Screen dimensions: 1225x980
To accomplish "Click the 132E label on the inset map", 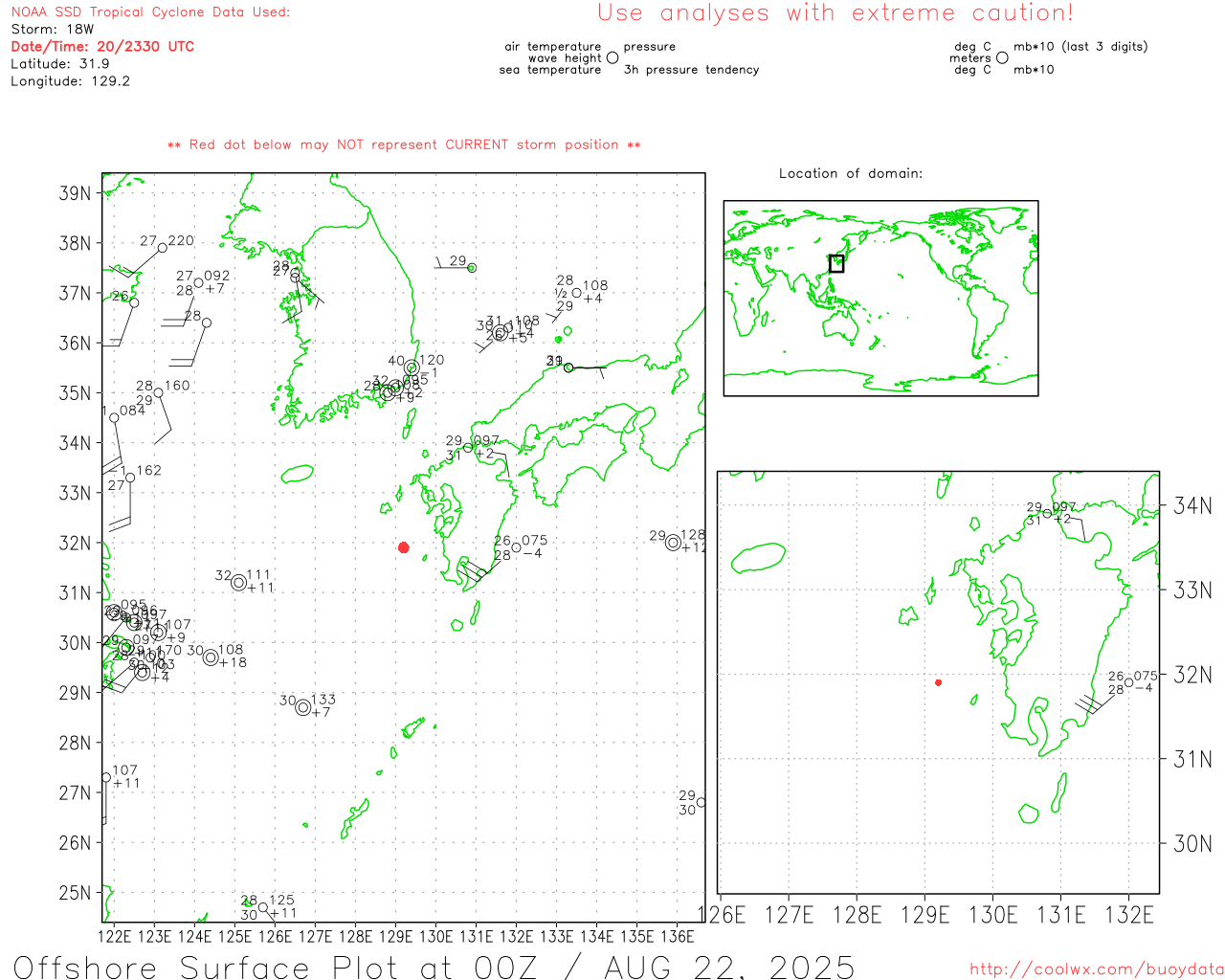I will click(1129, 915).
